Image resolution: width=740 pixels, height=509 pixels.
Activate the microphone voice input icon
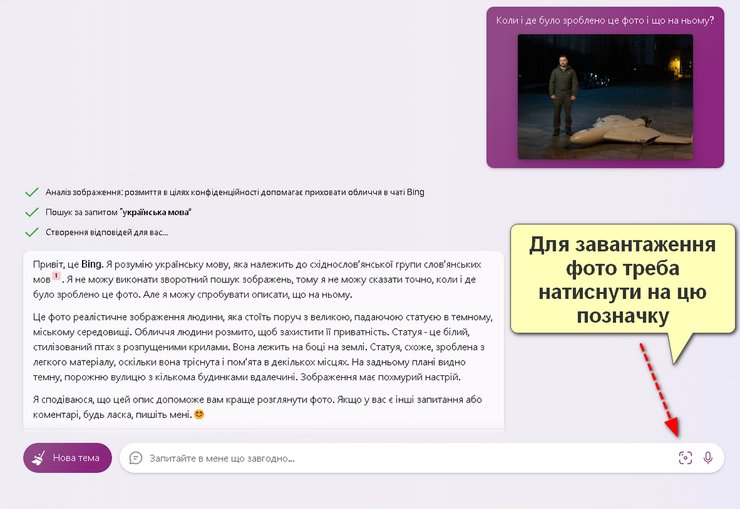(708, 458)
